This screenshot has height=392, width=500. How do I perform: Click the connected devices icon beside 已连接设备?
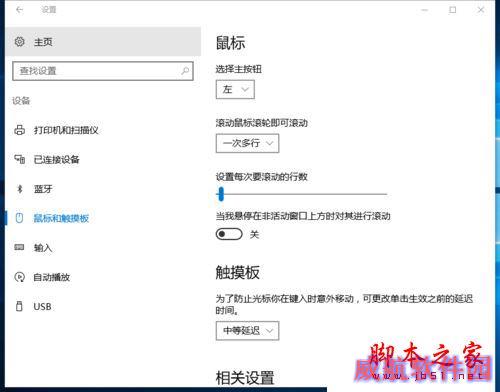click(x=19, y=159)
